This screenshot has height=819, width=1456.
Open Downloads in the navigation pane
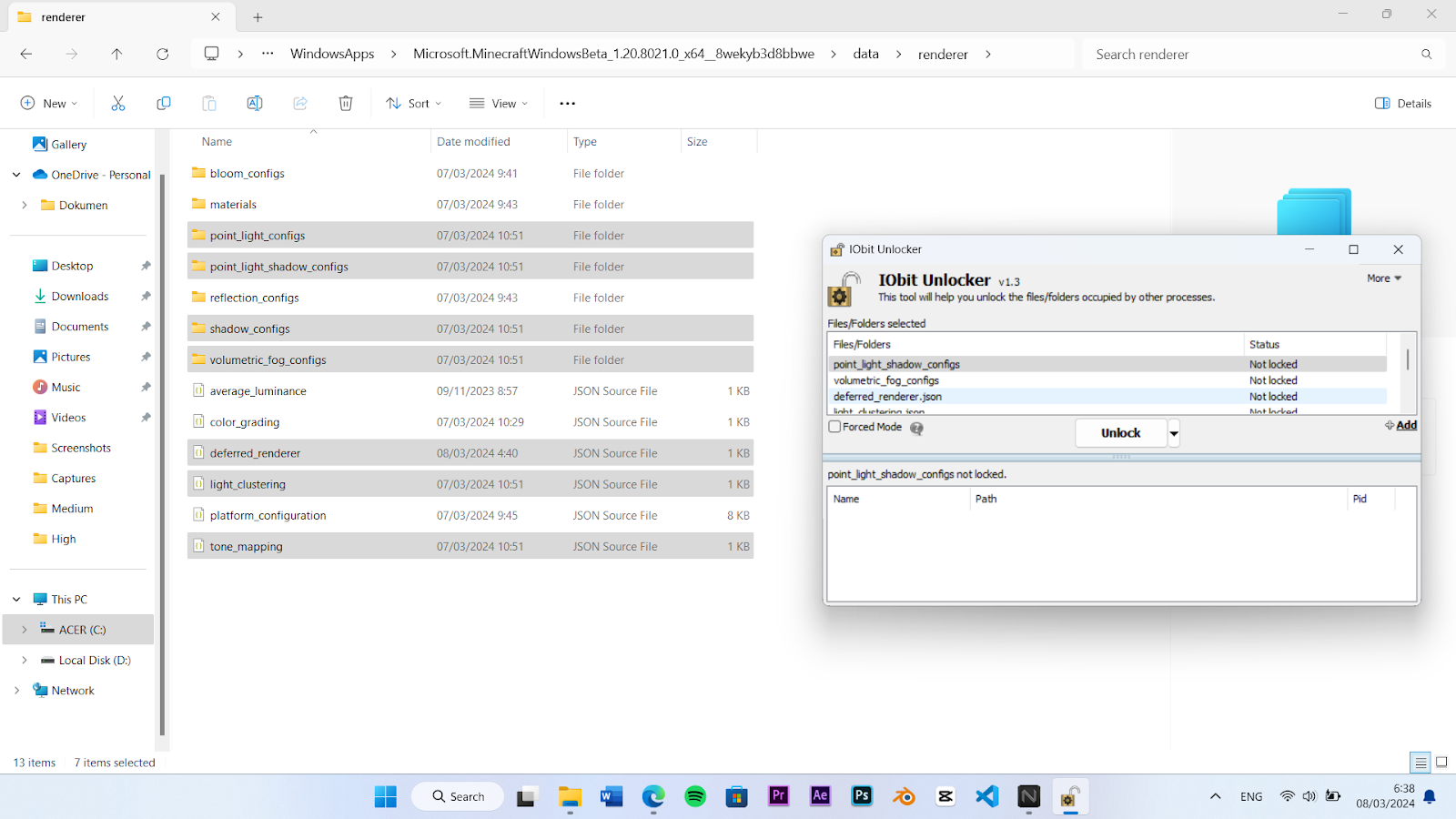coord(80,297)
